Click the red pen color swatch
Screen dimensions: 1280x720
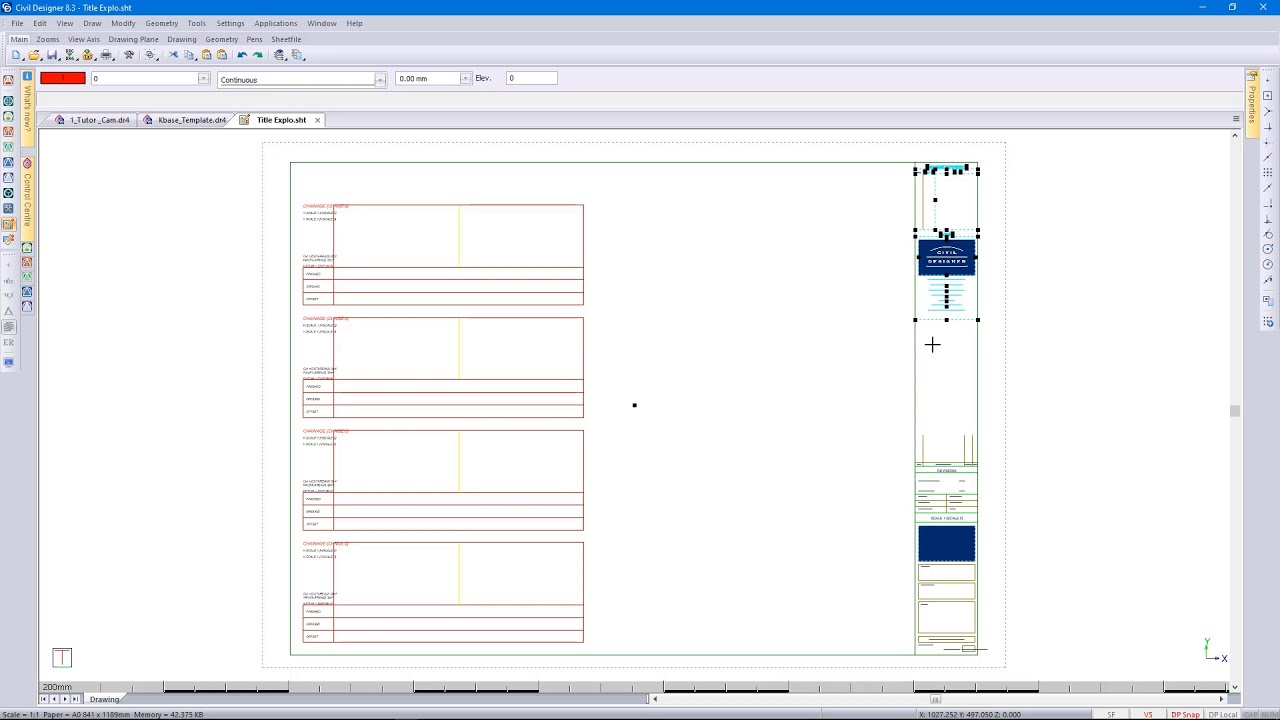click(62, 78)
